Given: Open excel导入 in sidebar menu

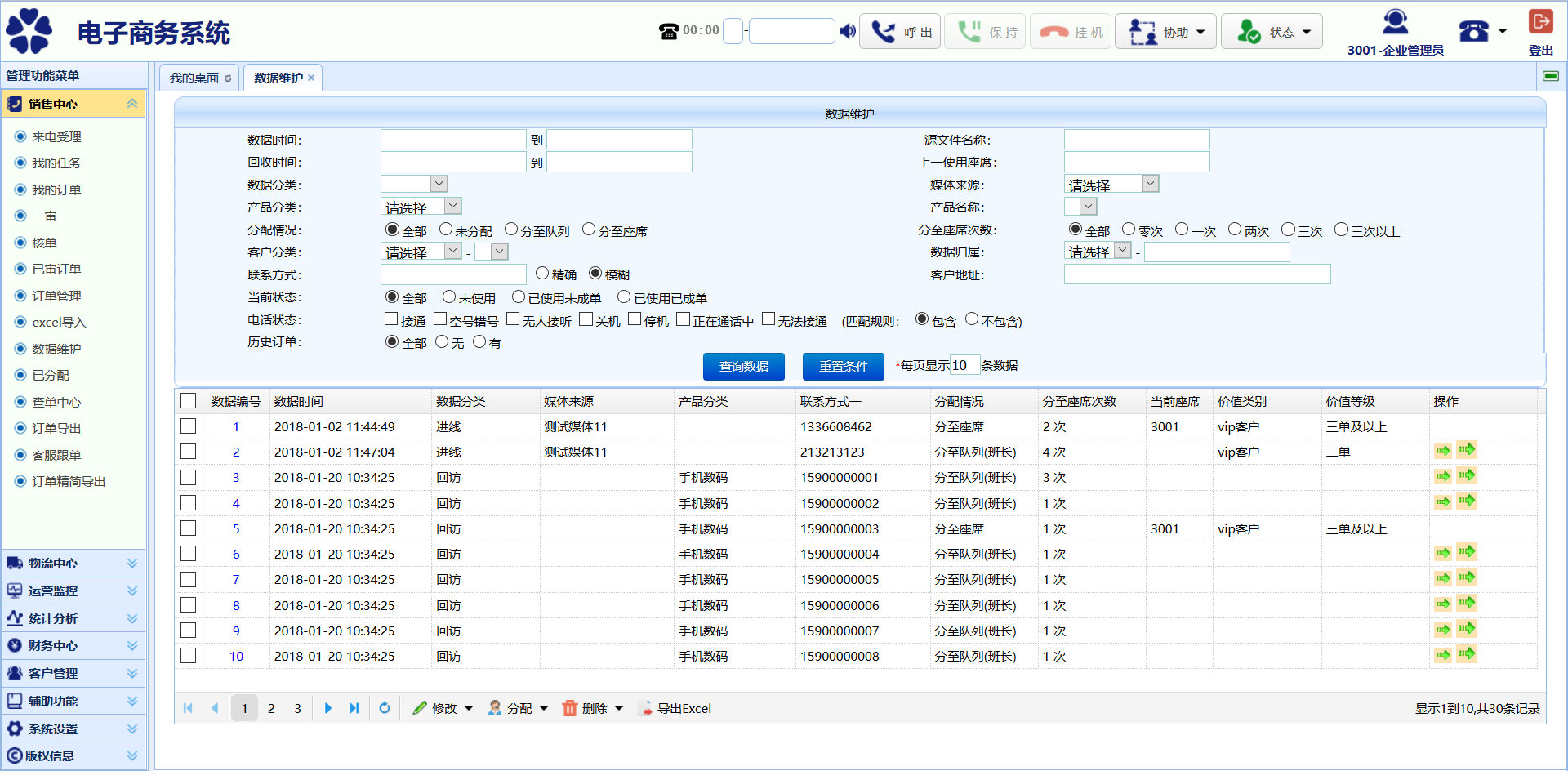Looking at the screenshot, I should click(x=59, y=322).
